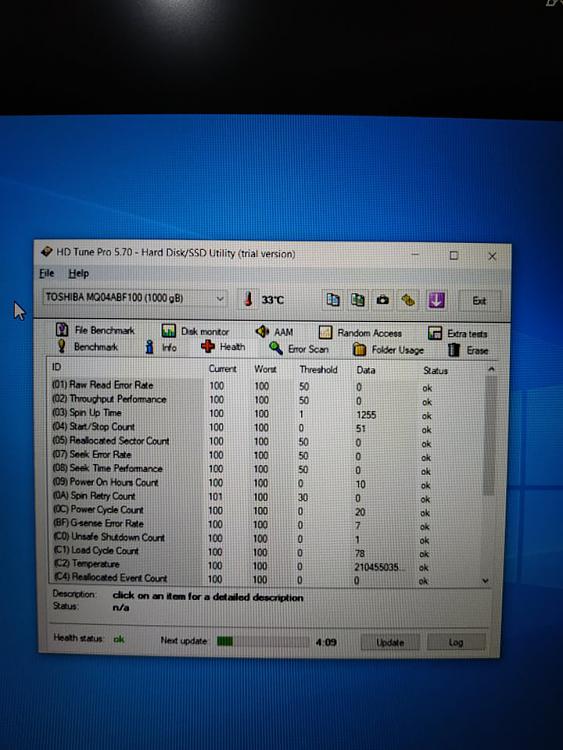The height and width of the screenshot is (750, 563).
Task: Click the Data column header
Action: [x=366, y=370]
